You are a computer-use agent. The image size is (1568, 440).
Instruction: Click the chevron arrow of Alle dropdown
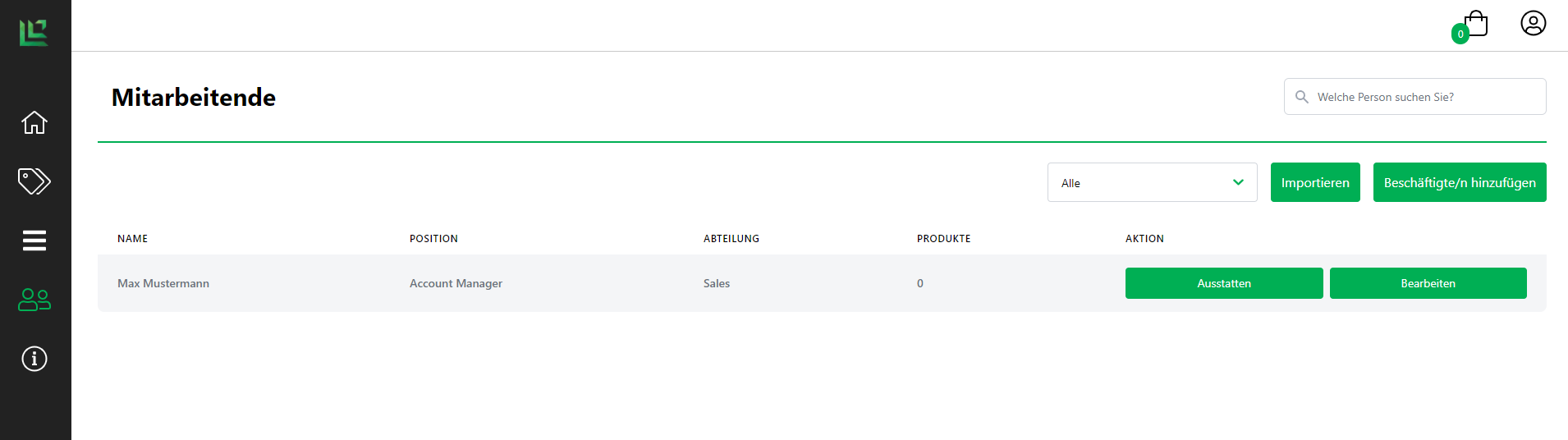click(x=1238, y=182)
